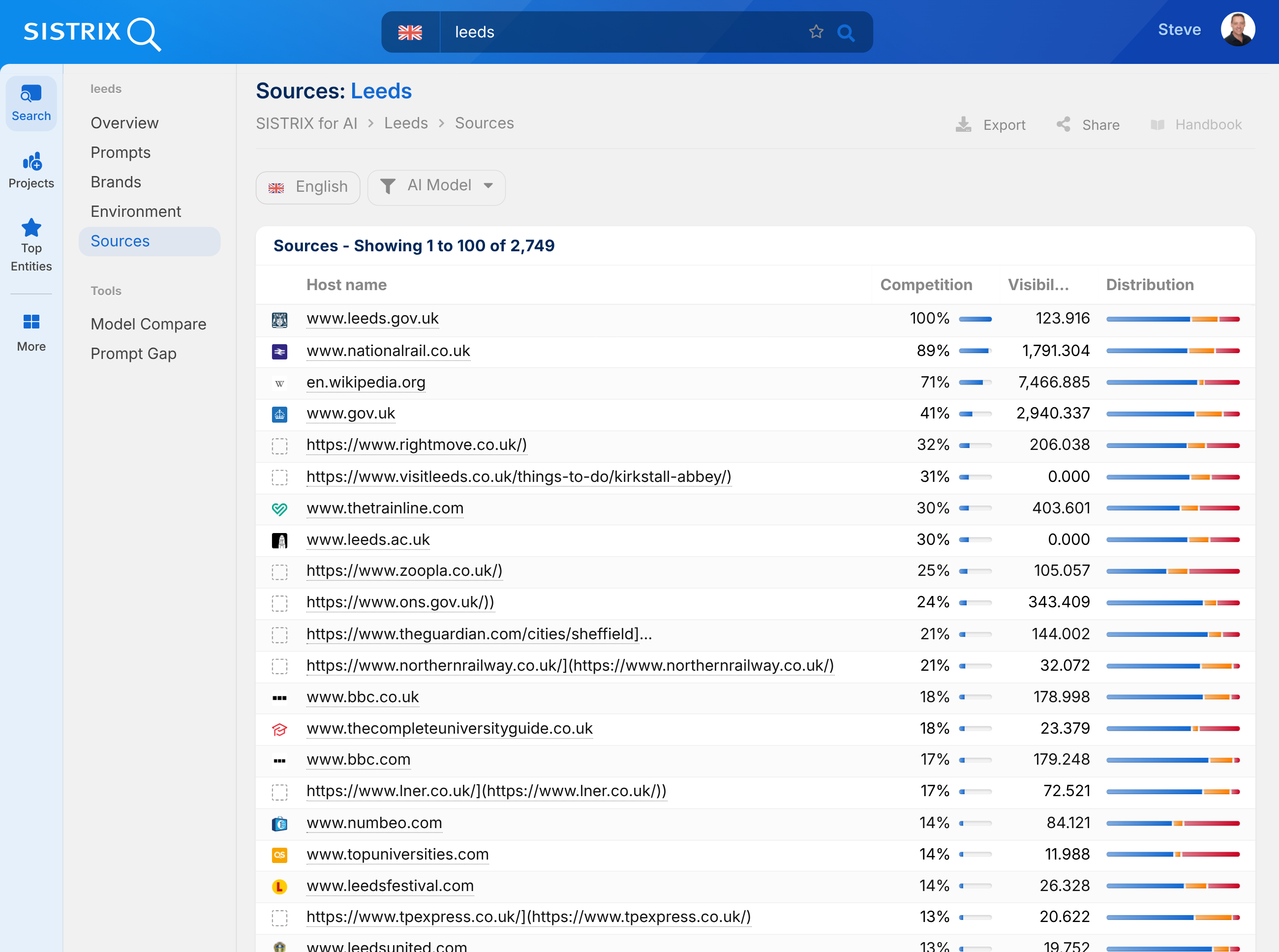Click the nationalrail.co.uk favicon
The width and height of the screenshot is (1279, 952).
279,352
